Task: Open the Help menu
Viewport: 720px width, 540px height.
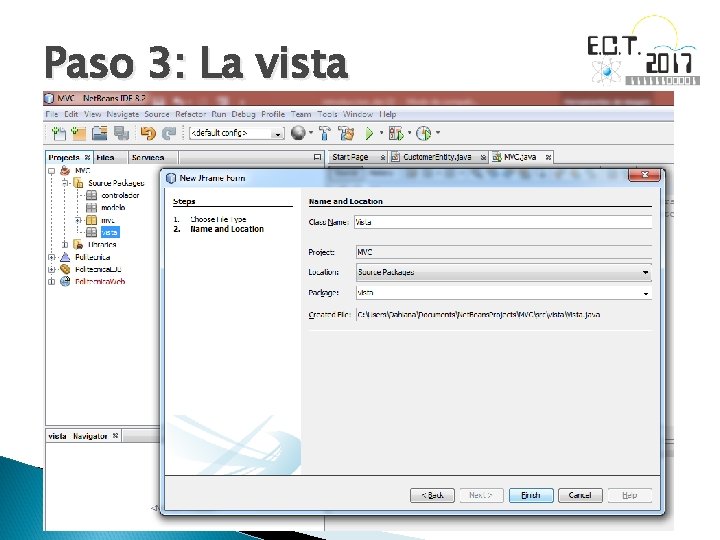Action: [388, 114]
